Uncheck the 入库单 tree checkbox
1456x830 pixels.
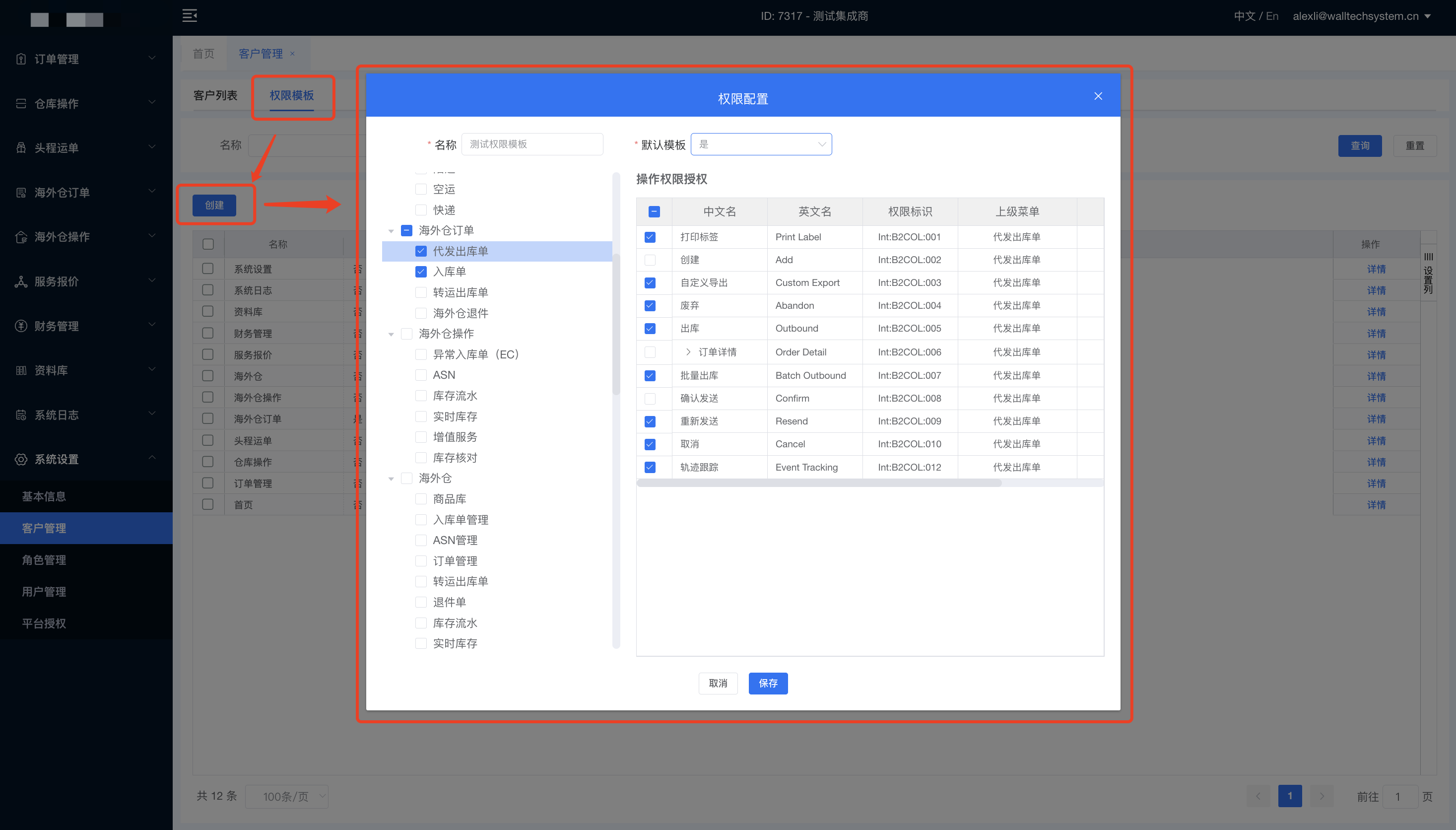[x=421, y=272]
